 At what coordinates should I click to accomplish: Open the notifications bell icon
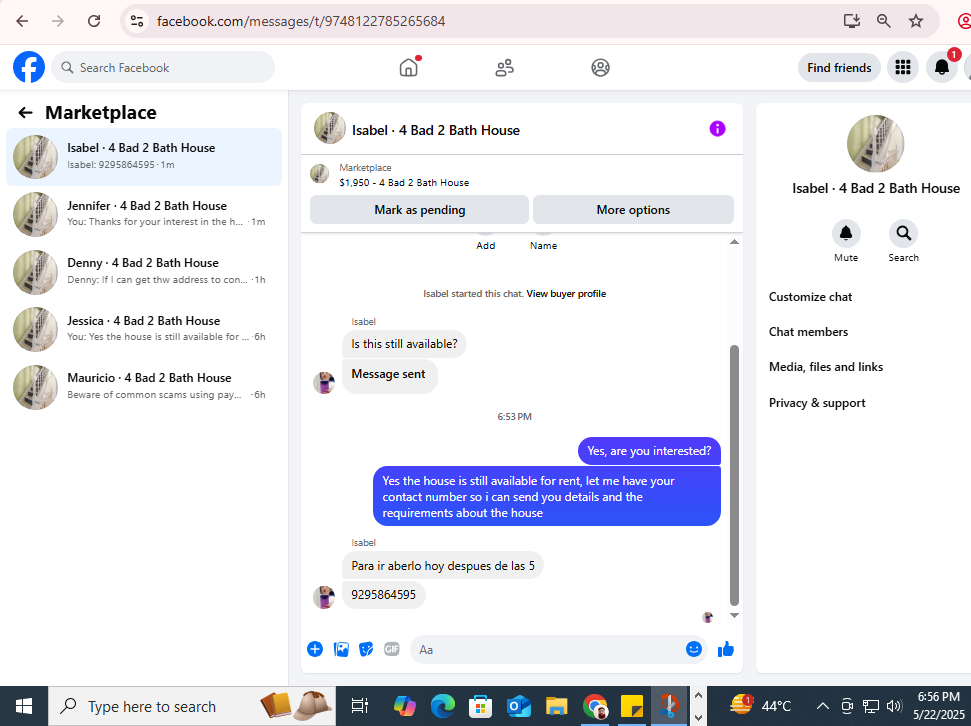click(942, 67)
